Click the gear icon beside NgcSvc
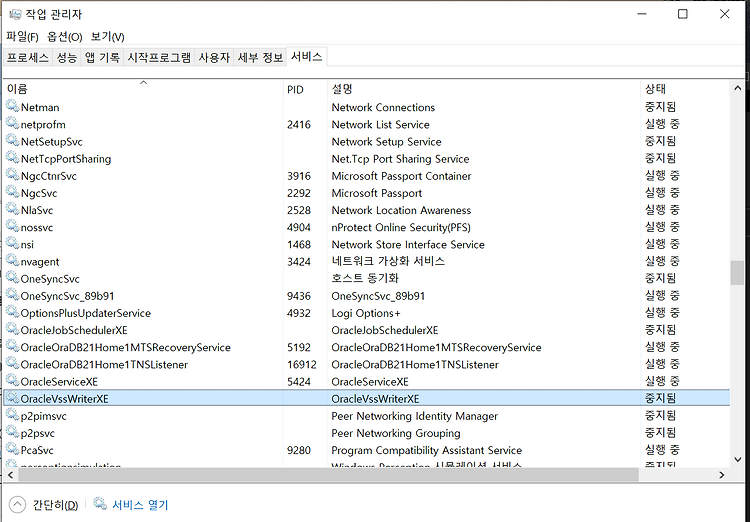 point(12,192)
